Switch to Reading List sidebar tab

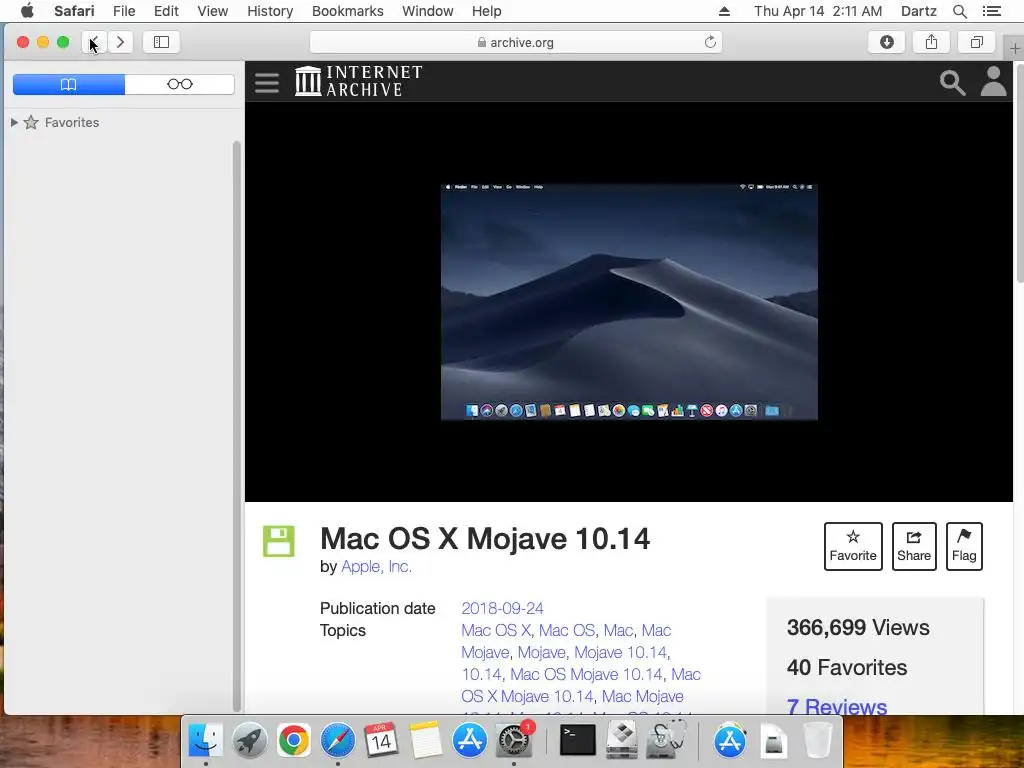click(x=180, y=84)
